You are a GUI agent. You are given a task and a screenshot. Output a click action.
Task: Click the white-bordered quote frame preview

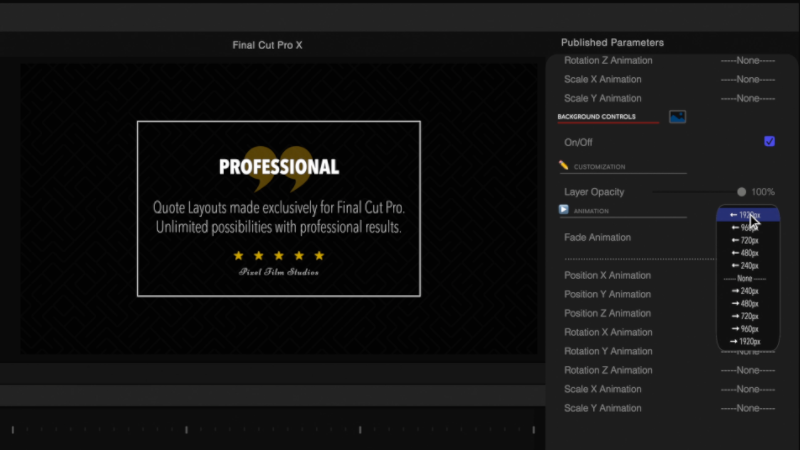pyautogui.click(x=279, y=209)
